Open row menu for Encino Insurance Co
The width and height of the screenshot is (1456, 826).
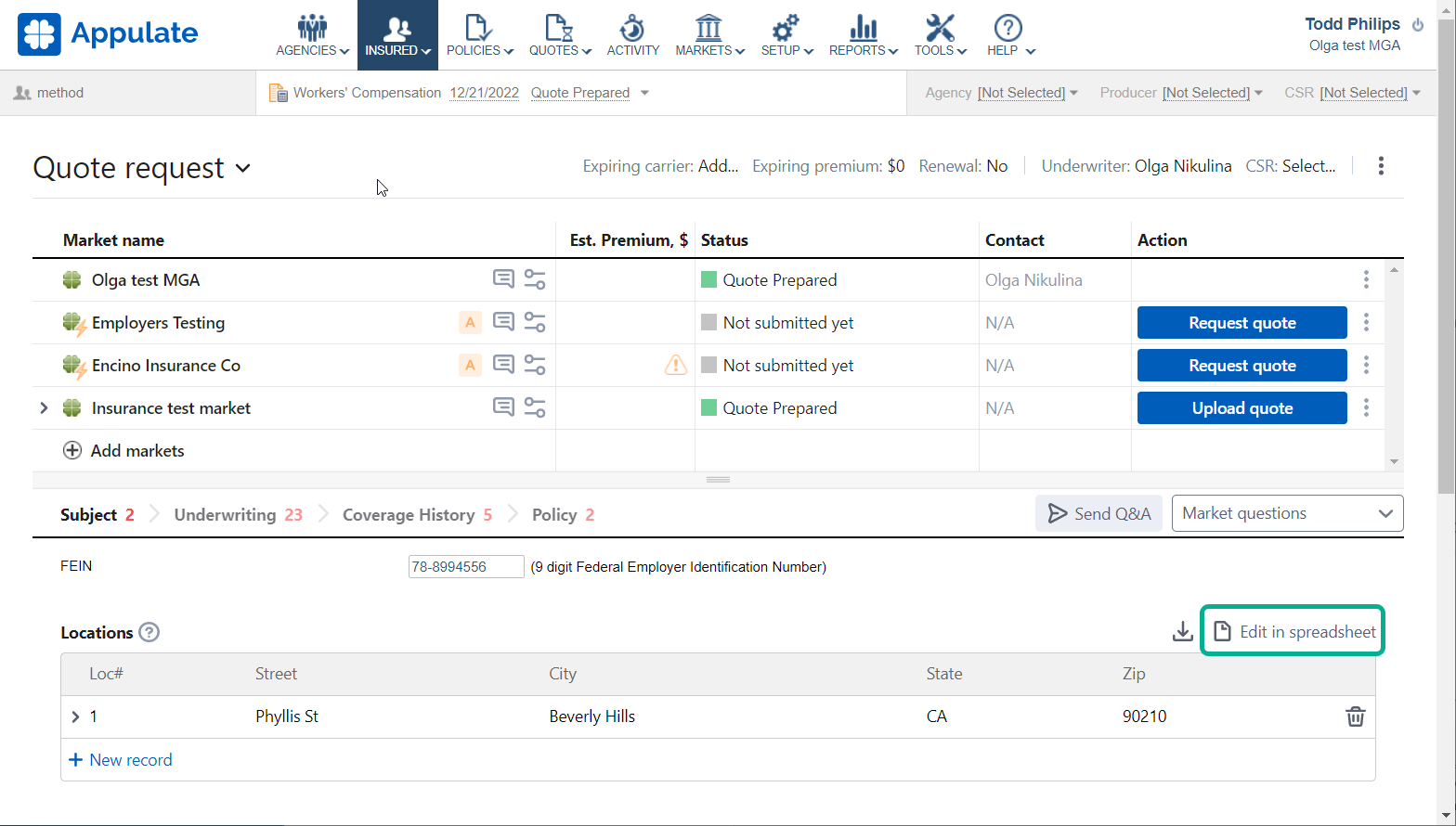[x=1366, y=365]
